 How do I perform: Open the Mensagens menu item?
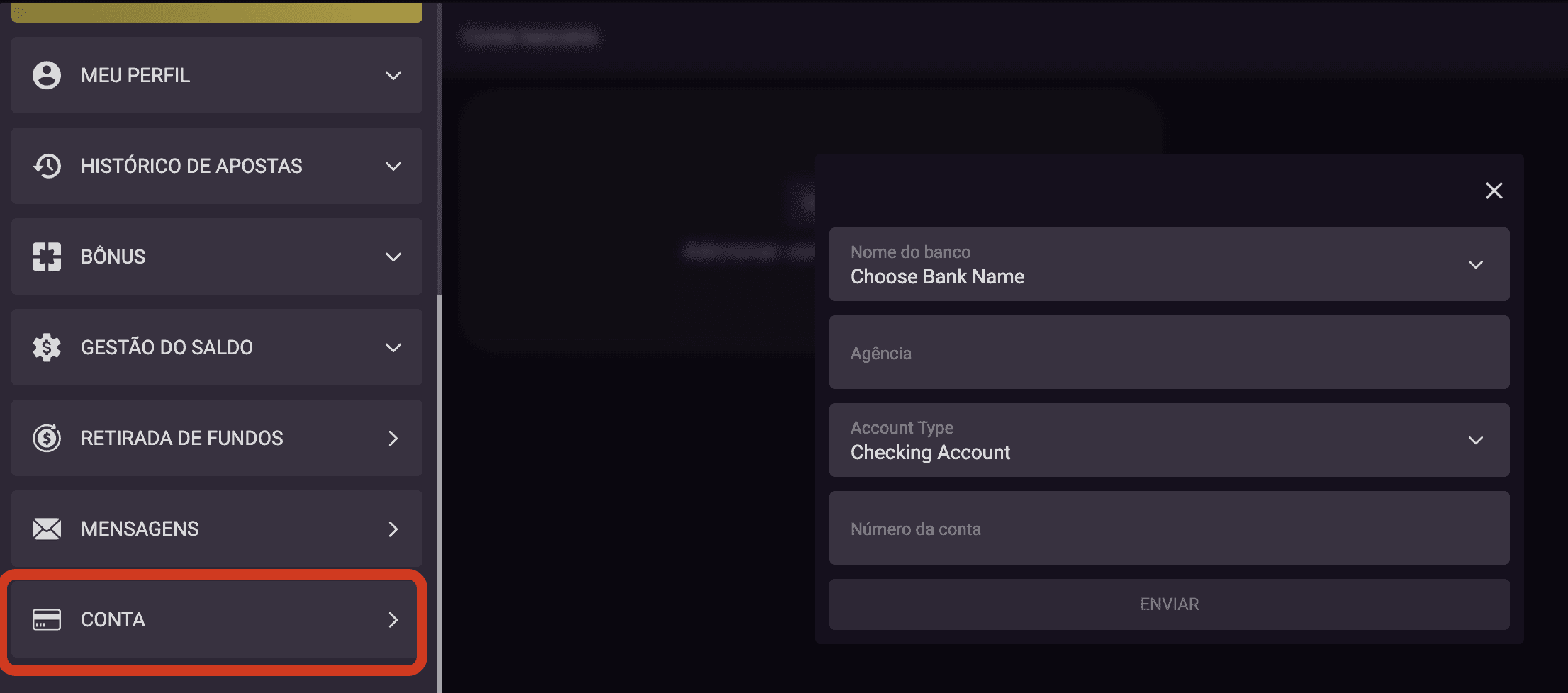pyautogui.click(x=217, y=529)
